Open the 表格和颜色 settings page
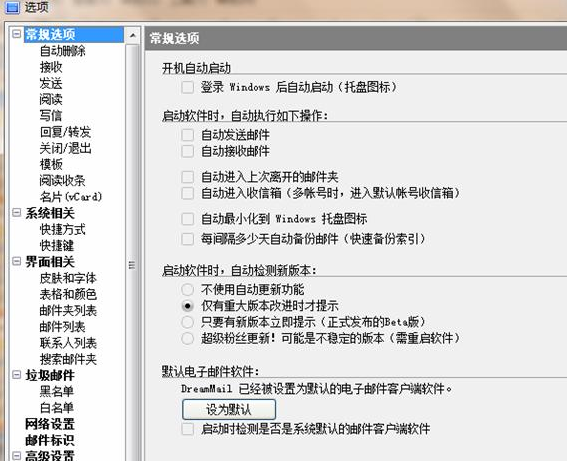Image resolution: width=567 pixels, height=461 pixels. (x=68, y=294)
